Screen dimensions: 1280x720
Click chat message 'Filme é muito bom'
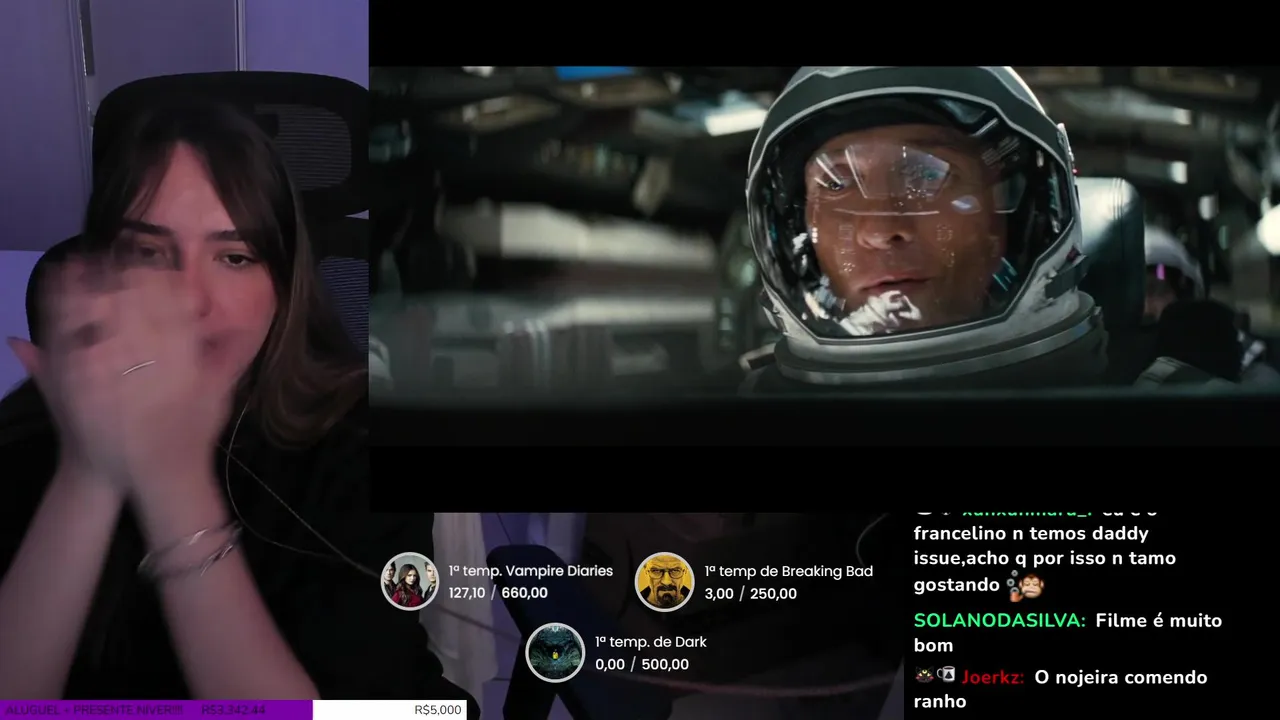(1069, 632)
